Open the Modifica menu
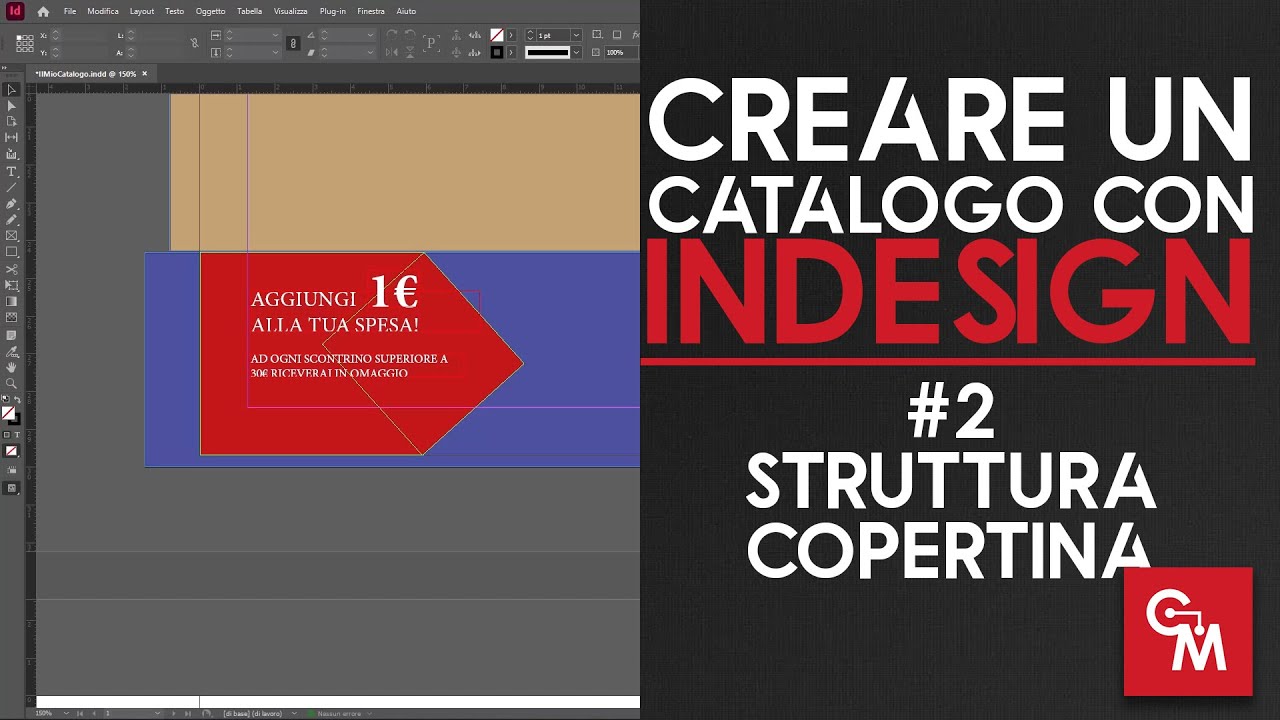This screenshot has width=1280, height=720. [103, 11]
